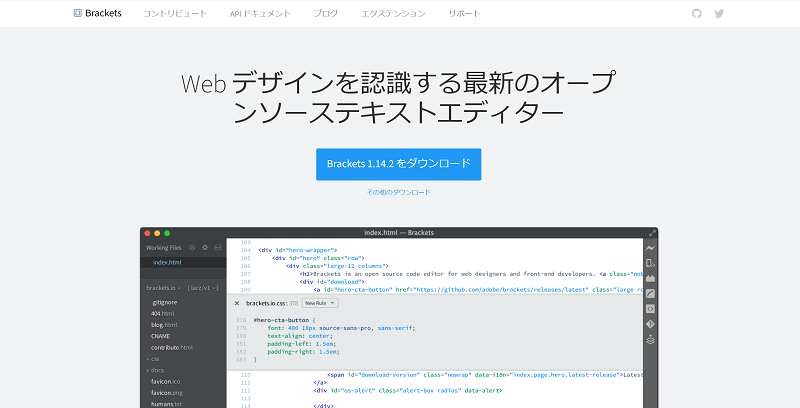The width and height of the screenshot is (800, 408).
Task: Click the code brackets toolbar icon
Action: click(x=650, y=309)
